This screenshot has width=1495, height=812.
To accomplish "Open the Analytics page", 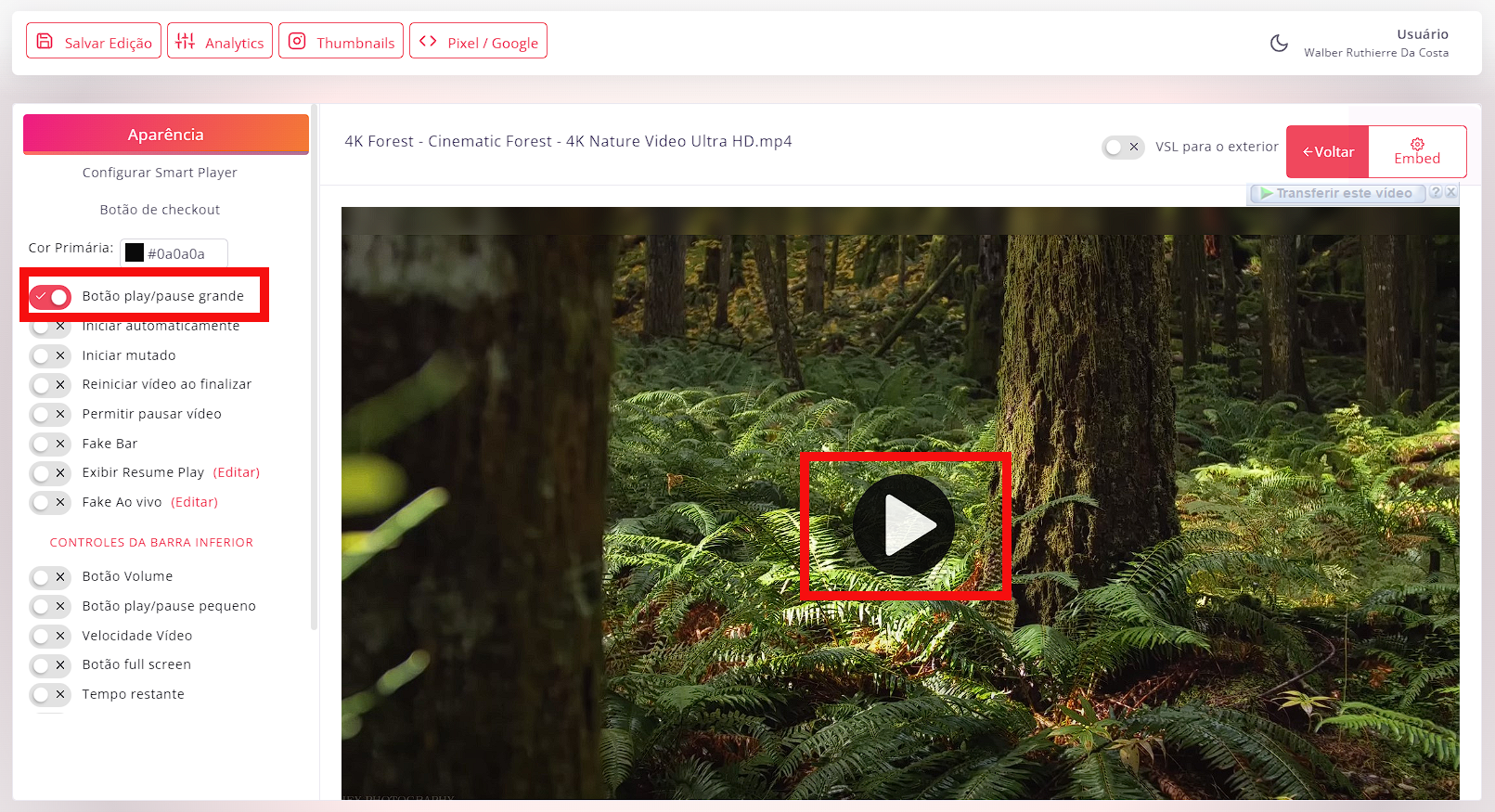I will (220, 41).
